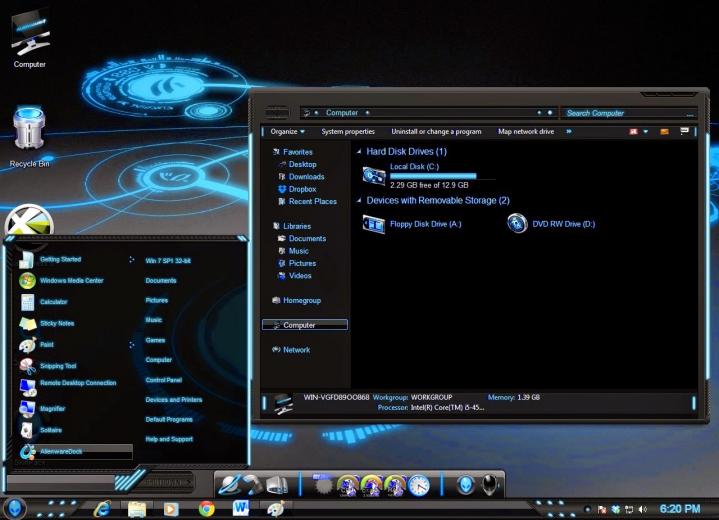Screen dimensions: 719x520
Task: Open the Recycle Bin desktop icon
Action: pyautogui.click(x=29, y=137)
